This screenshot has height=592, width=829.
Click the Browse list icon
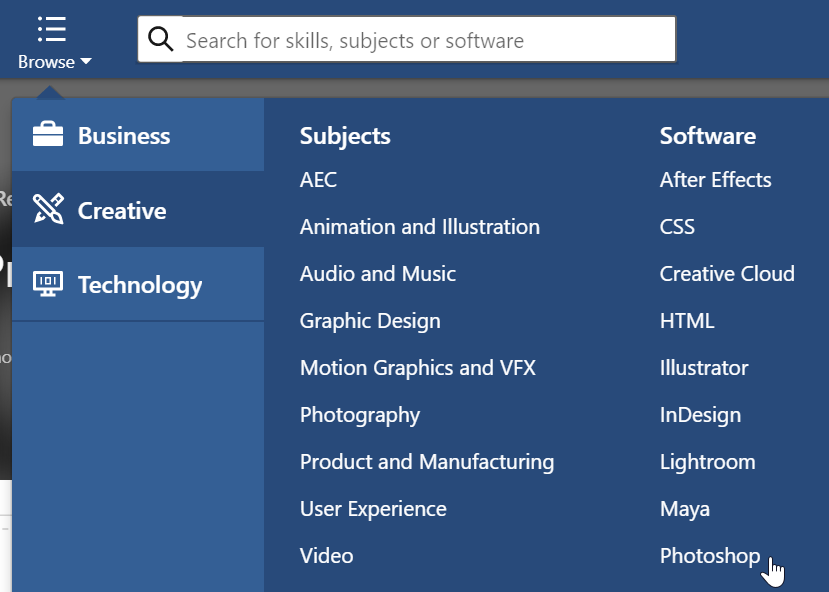[51, 29]
